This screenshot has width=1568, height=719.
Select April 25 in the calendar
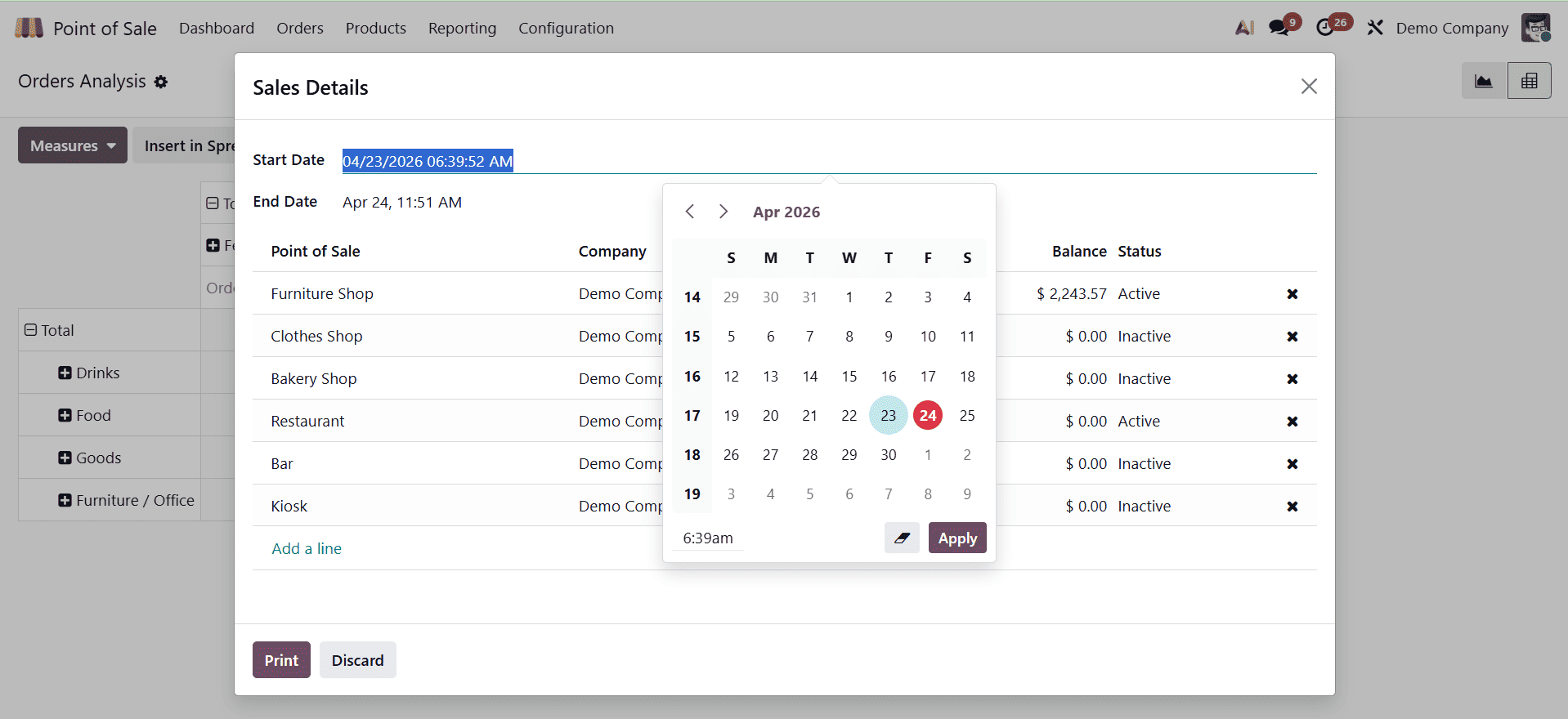(967, 415)
